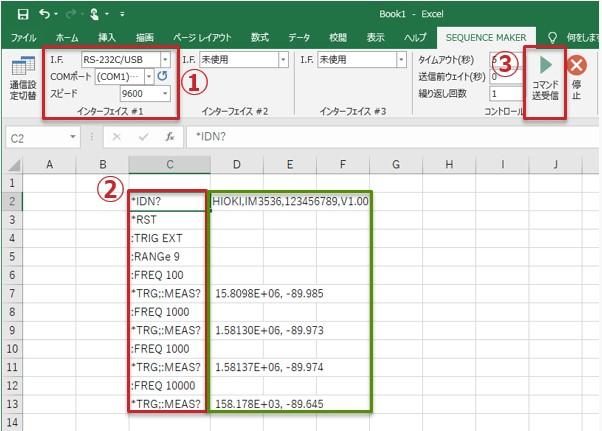Viewport: 602px width, 431px height.
Task: Open the Undo history dropdown arrow
Action: [56, 15]
